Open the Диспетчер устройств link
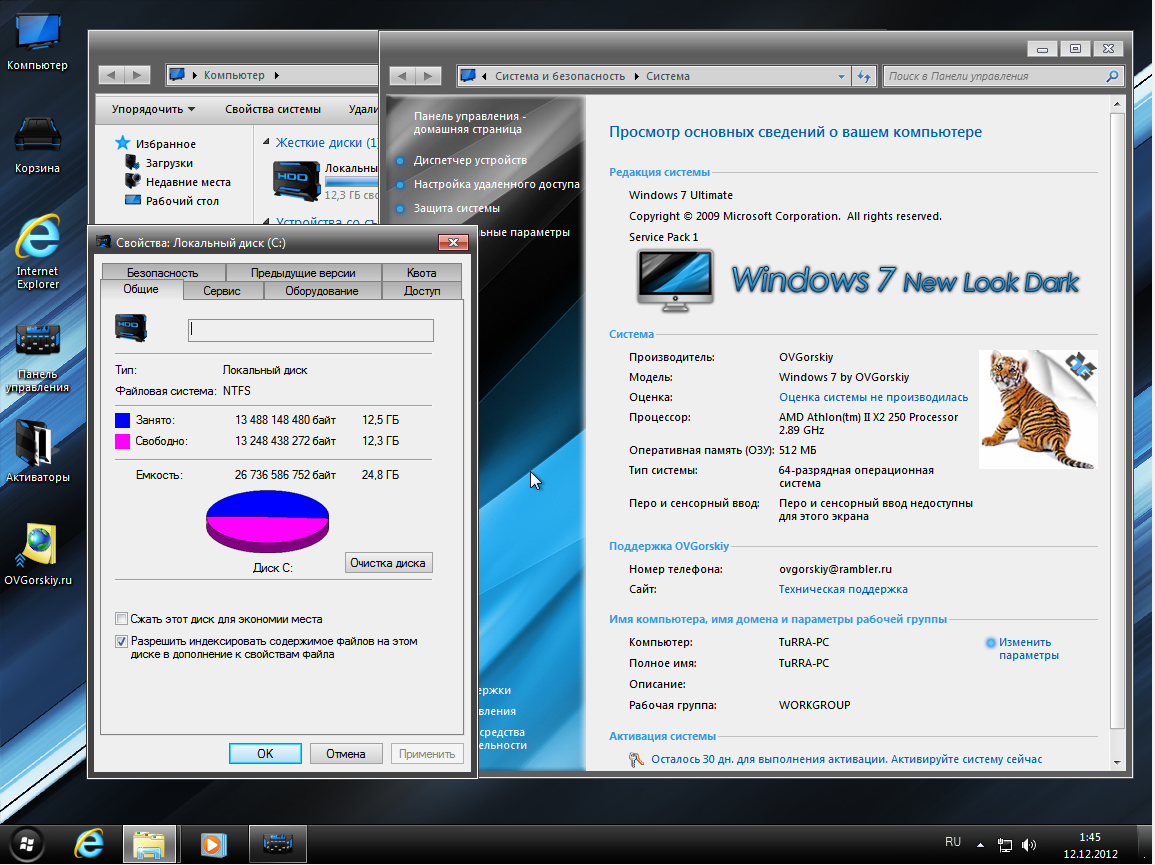This screenshot has height=865, width=1155. (x=470, y=160)
